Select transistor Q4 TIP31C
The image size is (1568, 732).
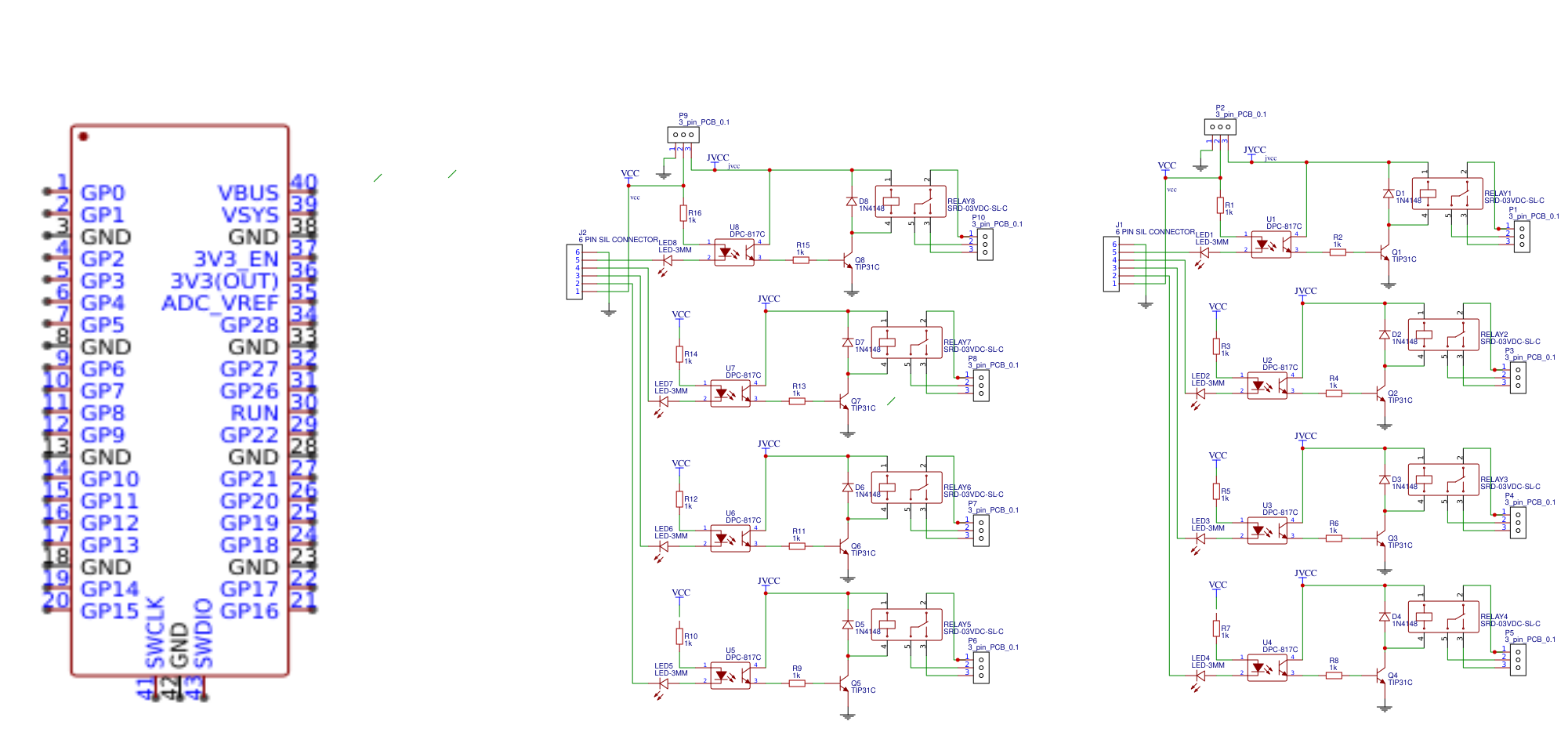[1381, 675]
